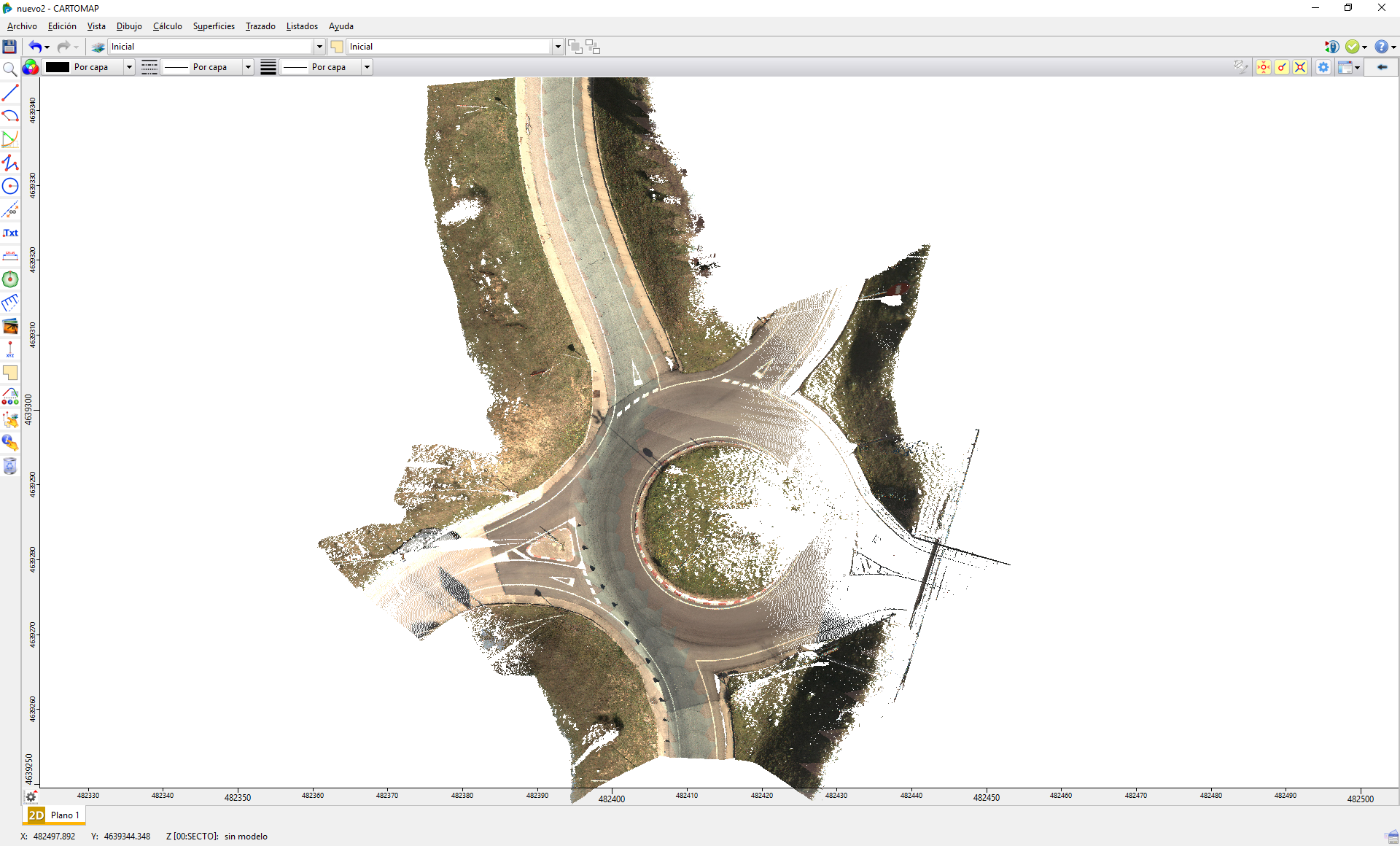This screenshot has width=1400, height=846.
Task: Expand the line type Por capa dropdown
Action: [x=248, y=67]
